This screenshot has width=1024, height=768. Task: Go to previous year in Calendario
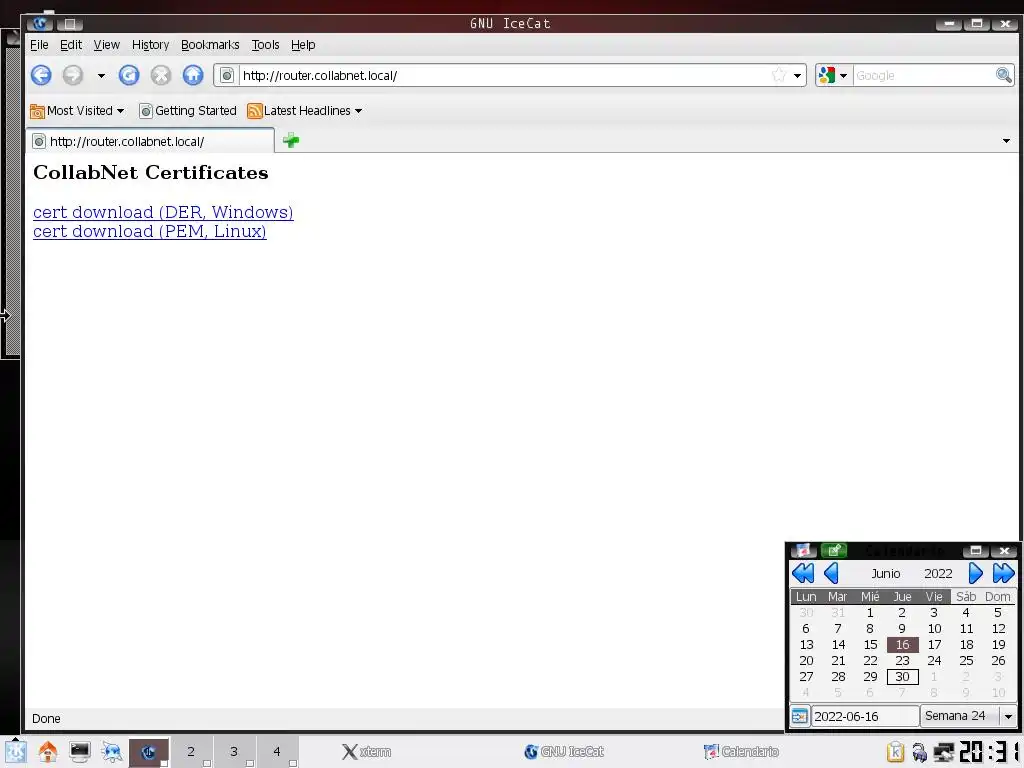803,573
